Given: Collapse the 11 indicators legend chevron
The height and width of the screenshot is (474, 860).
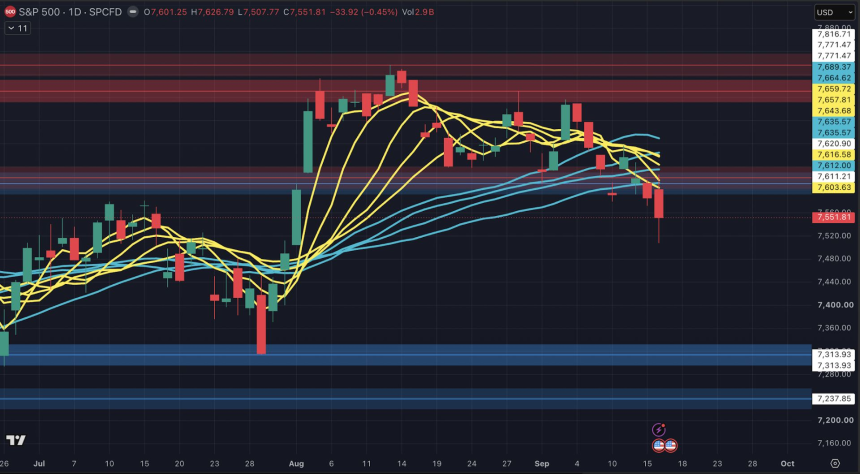Looking at the screenshot, I should coord(11,28).
